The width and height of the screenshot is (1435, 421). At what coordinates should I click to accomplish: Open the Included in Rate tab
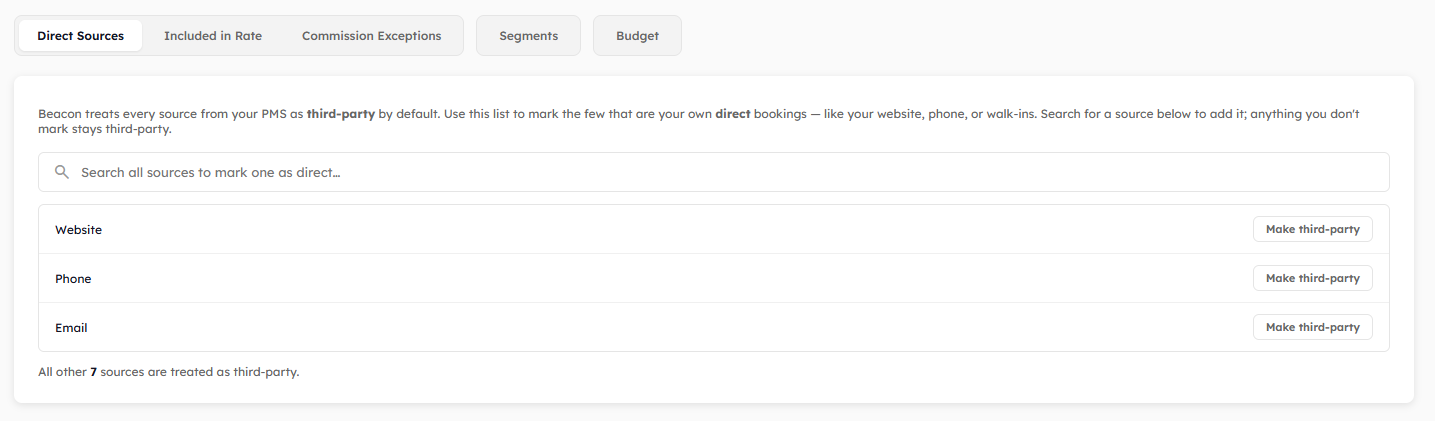point(213,36)
